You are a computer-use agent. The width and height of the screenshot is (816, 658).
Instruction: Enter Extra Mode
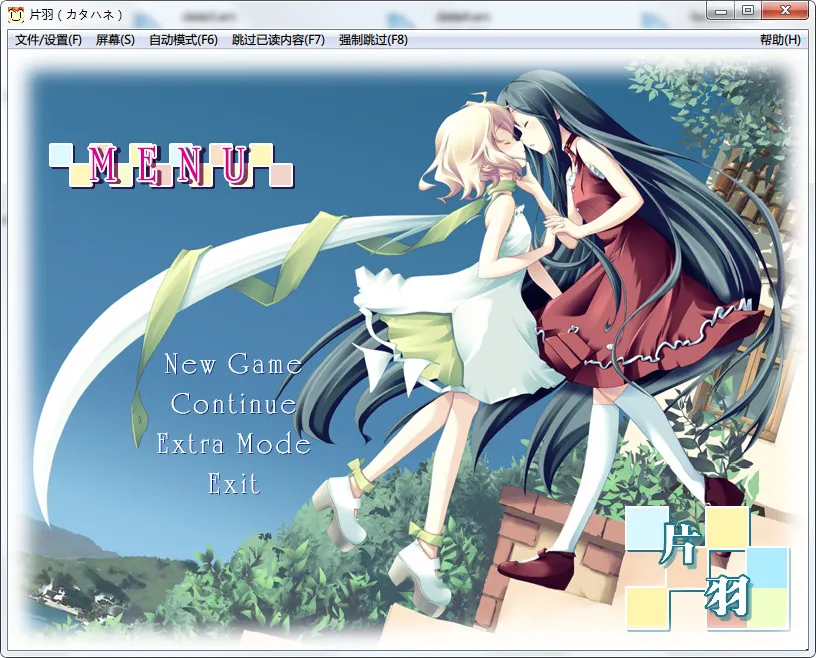click(233, 444)
